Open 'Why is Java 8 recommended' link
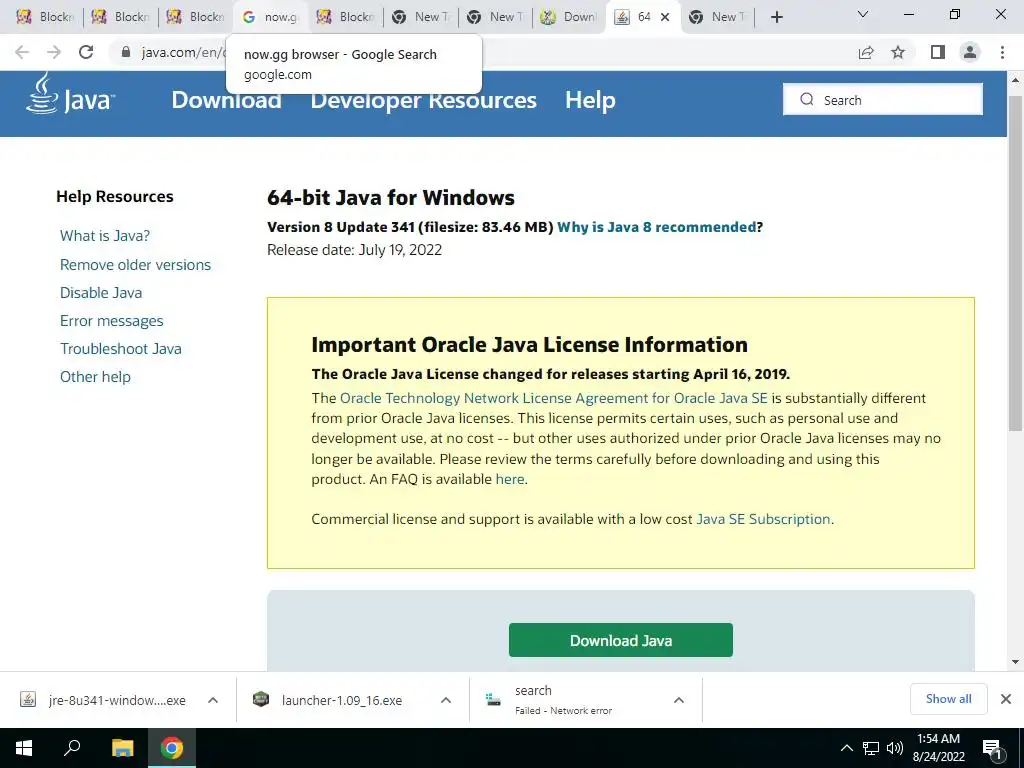The height and width of the screenshot is (768, 1024). tap(656, 227)
